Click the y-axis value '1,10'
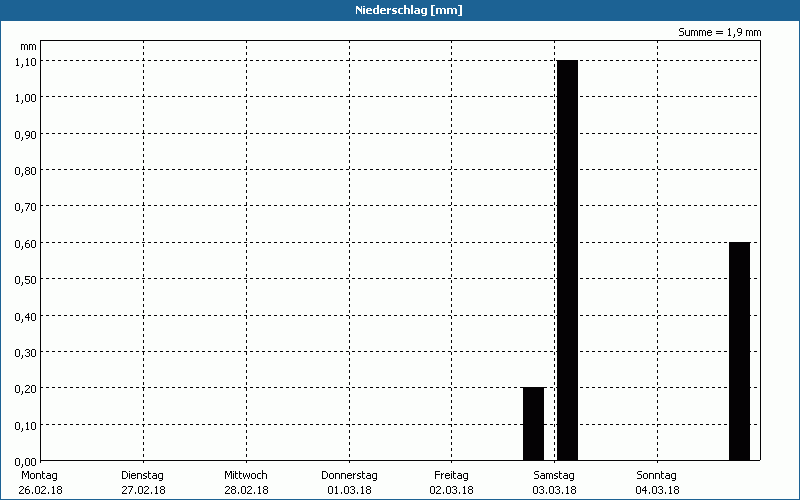The image size is (800, 500). click(x=26, y=61)
